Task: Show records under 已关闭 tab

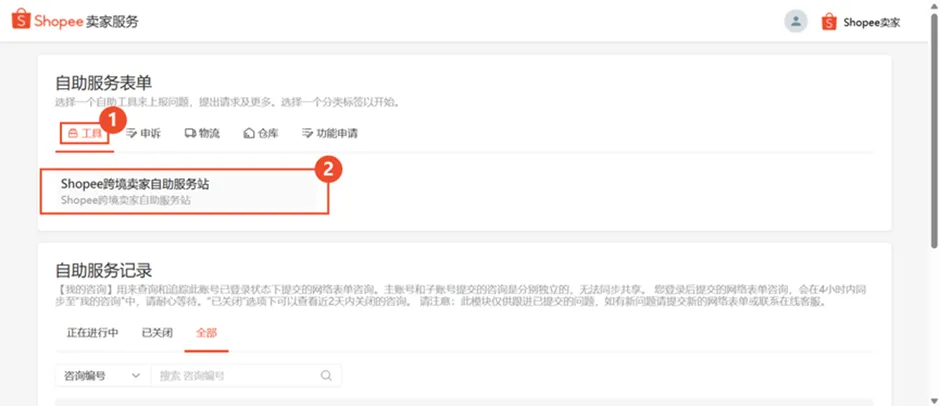Action: point(157,333)
